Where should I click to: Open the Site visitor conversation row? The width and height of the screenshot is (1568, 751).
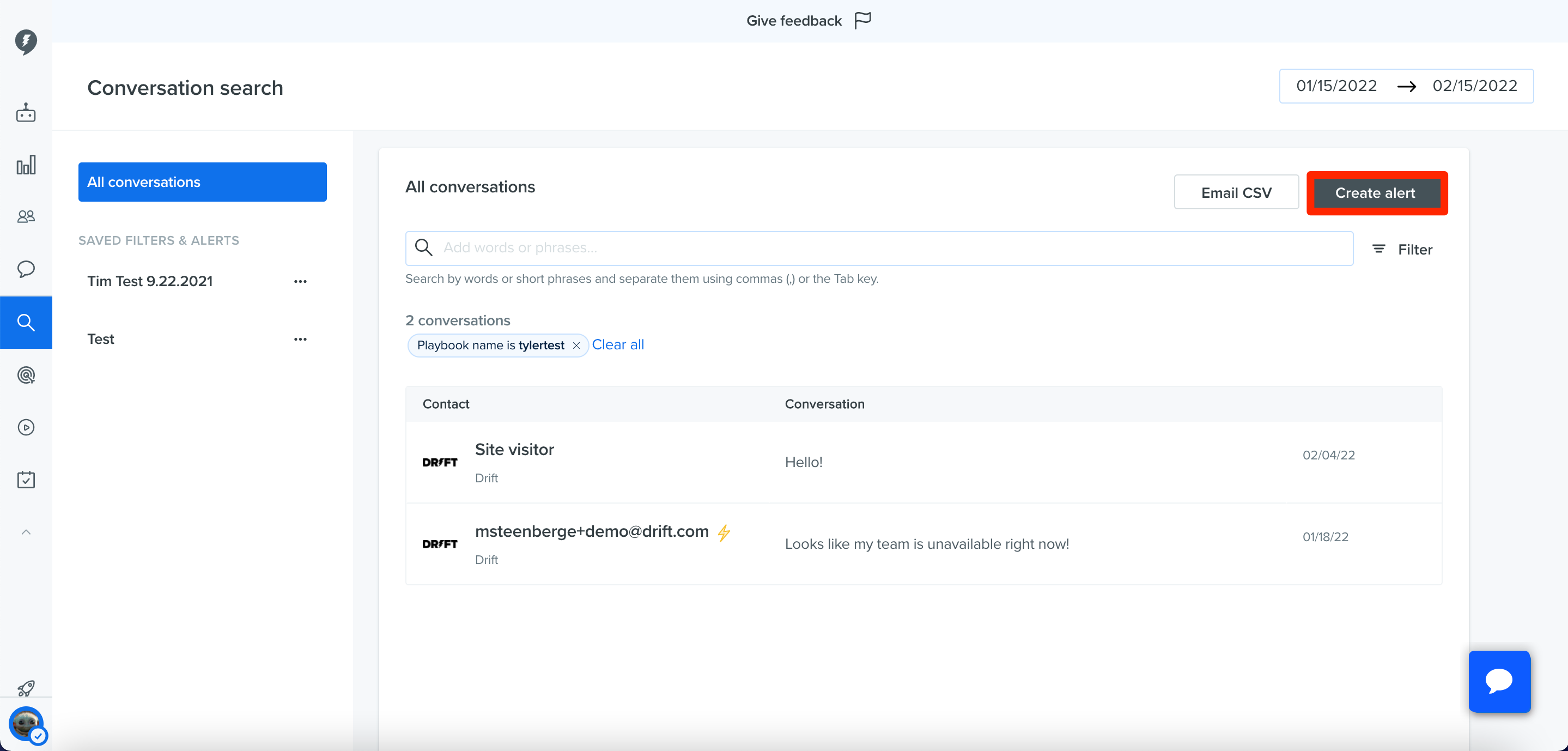coord(923,462)
